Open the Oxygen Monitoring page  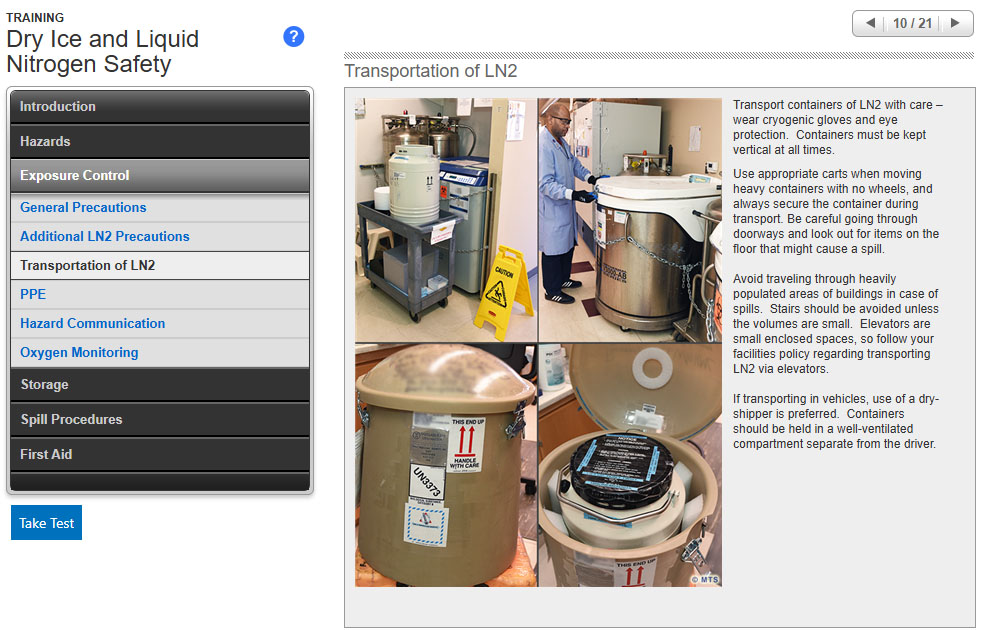pyautogui.click(x=79, y=353)
